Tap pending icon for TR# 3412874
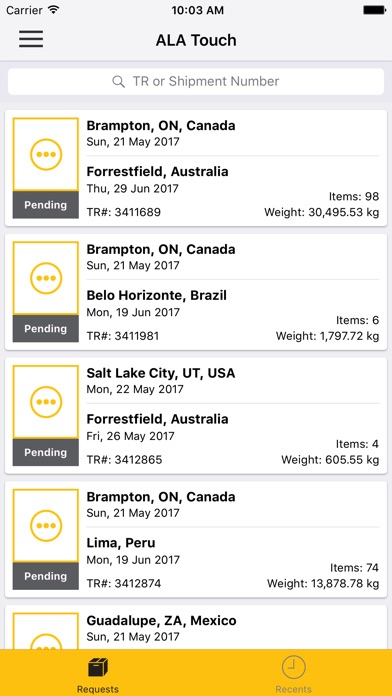 [46, 526]
